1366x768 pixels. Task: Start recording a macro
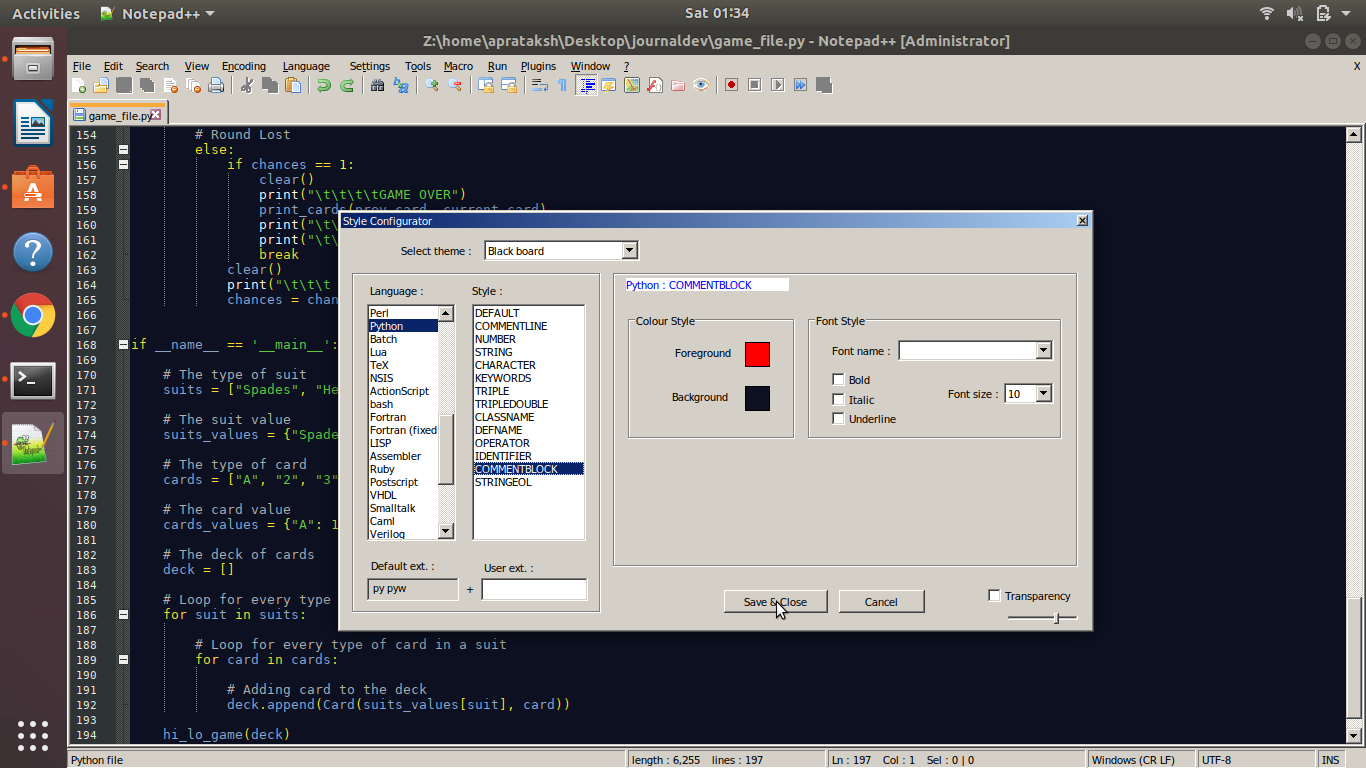coord(731,85)
